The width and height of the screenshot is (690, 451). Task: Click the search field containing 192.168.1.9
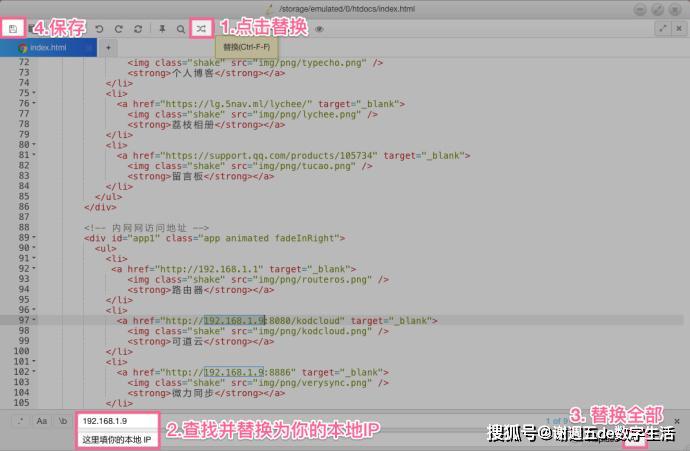click(x=117, y=421)
